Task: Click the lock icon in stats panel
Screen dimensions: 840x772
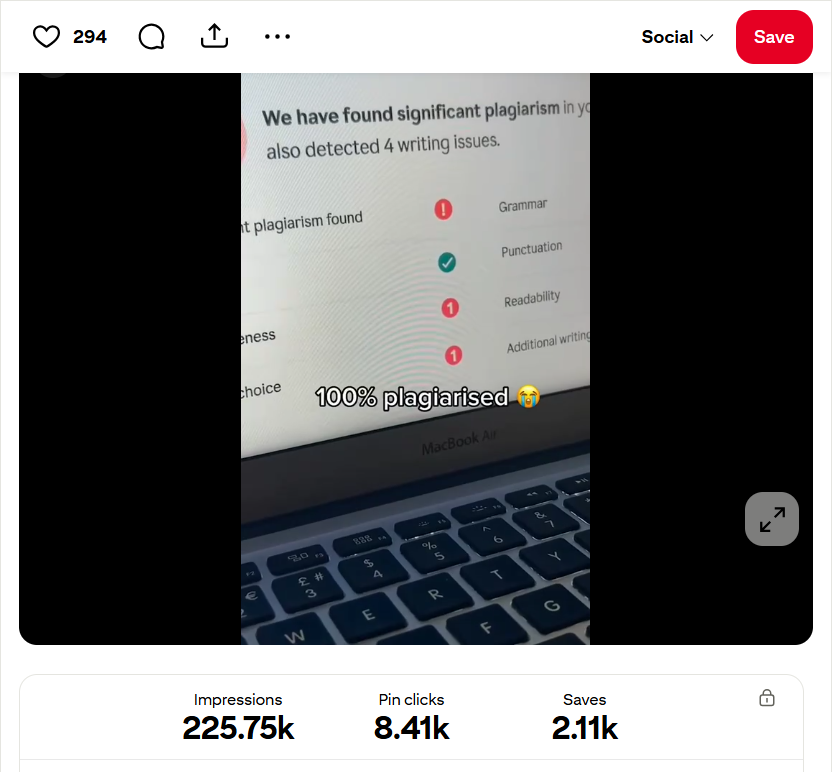Action: point(767,698)
